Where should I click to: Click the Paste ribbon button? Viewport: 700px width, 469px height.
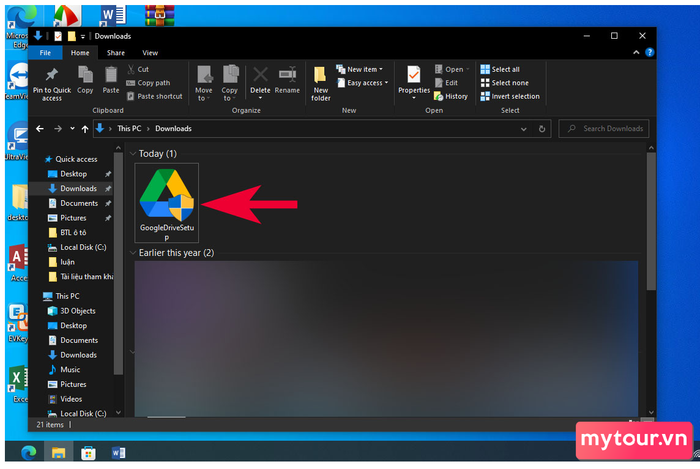111,80
